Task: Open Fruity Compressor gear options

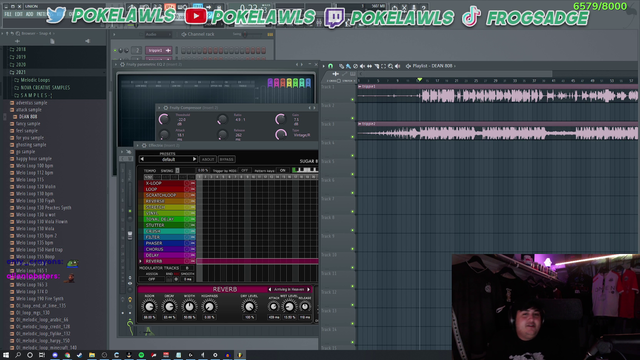Action: tap(166, 108)
